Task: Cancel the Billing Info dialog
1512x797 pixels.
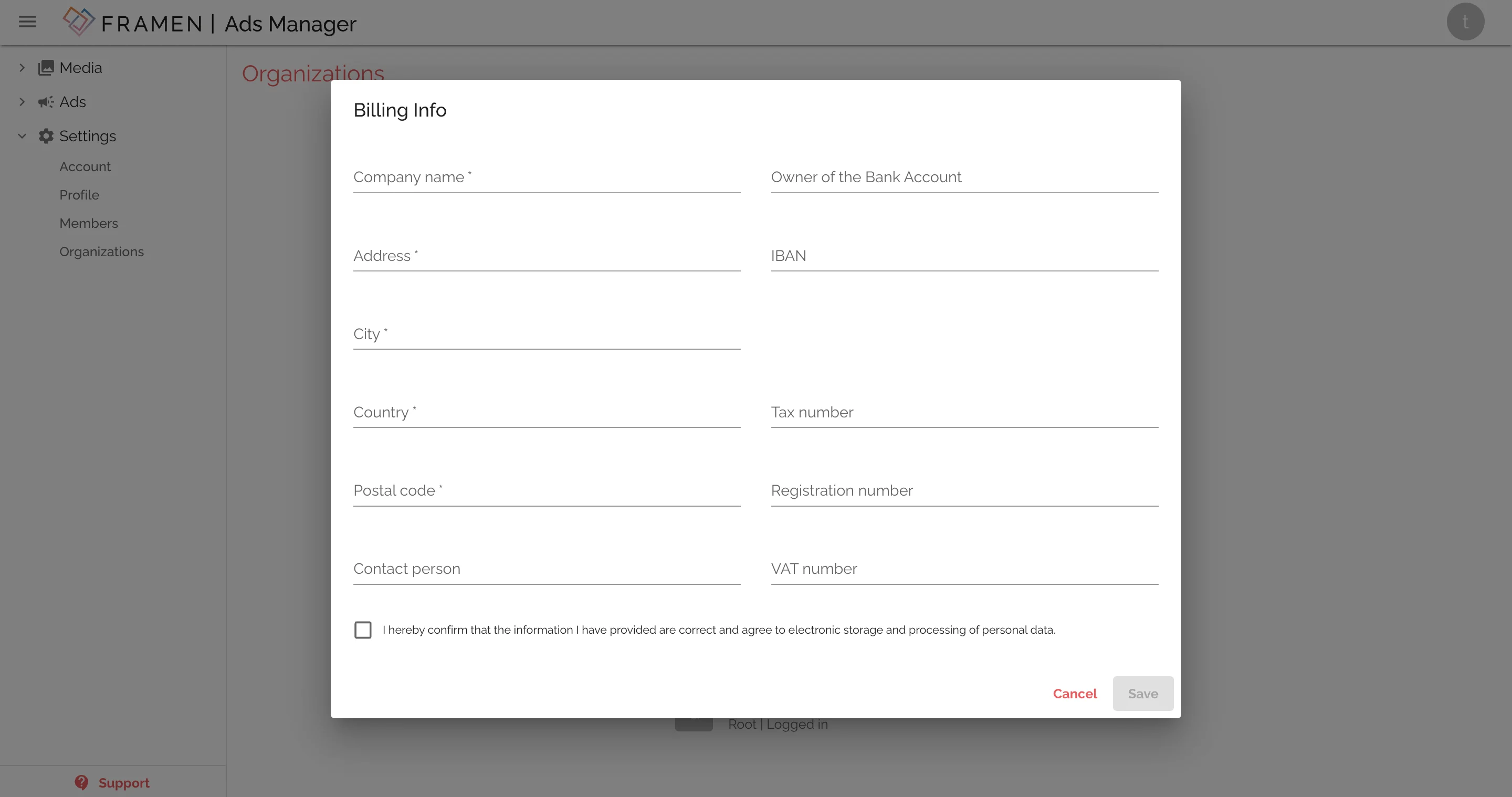Action: 1074,694
